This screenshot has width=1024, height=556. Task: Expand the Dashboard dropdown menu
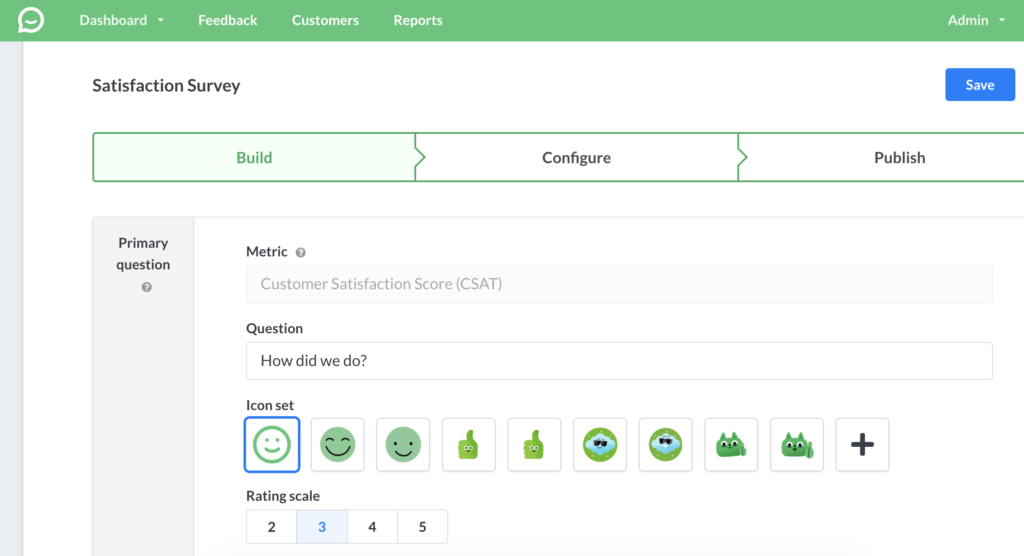[122, 20]
